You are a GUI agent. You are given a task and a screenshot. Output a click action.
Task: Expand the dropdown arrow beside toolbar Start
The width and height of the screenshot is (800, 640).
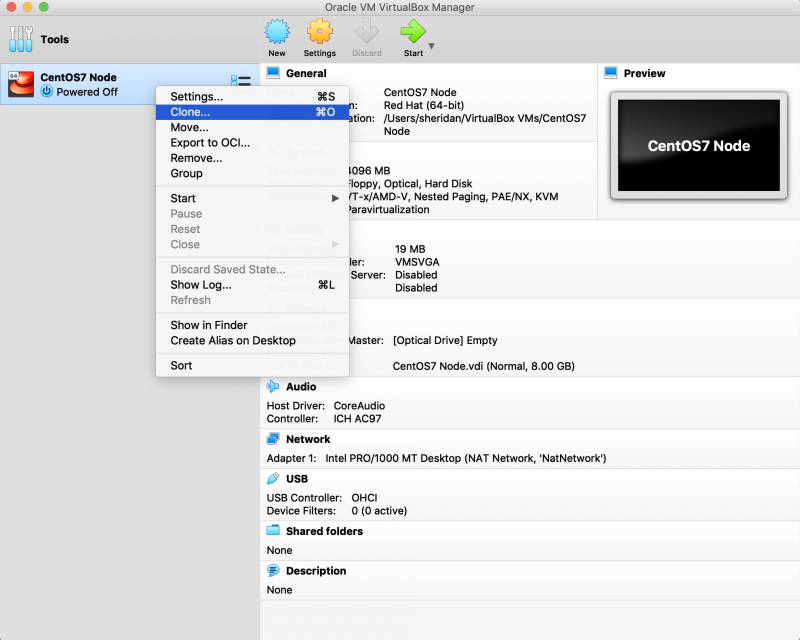tap(432, 46)
